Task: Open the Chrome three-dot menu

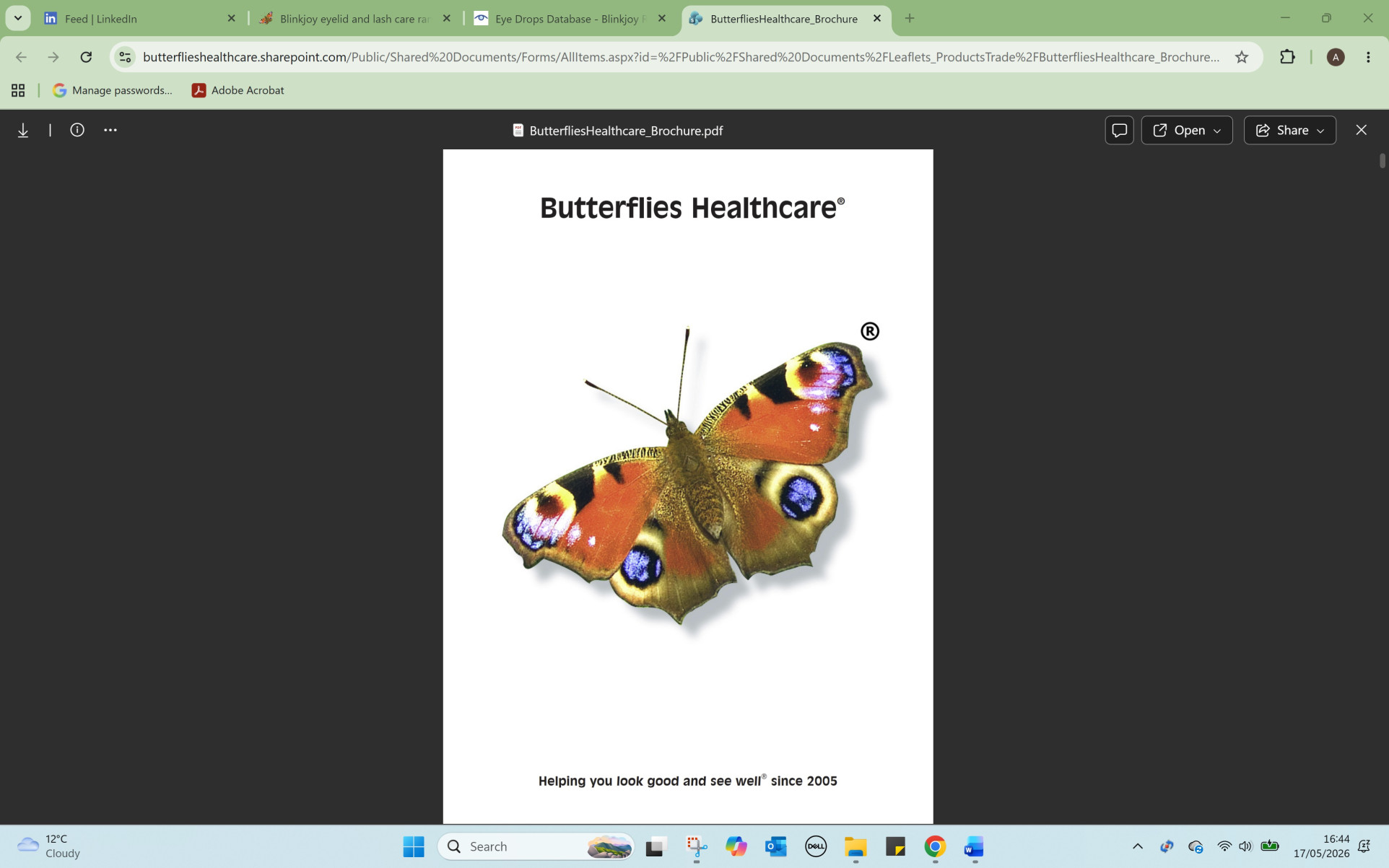Action: [x=1368, y=57]
